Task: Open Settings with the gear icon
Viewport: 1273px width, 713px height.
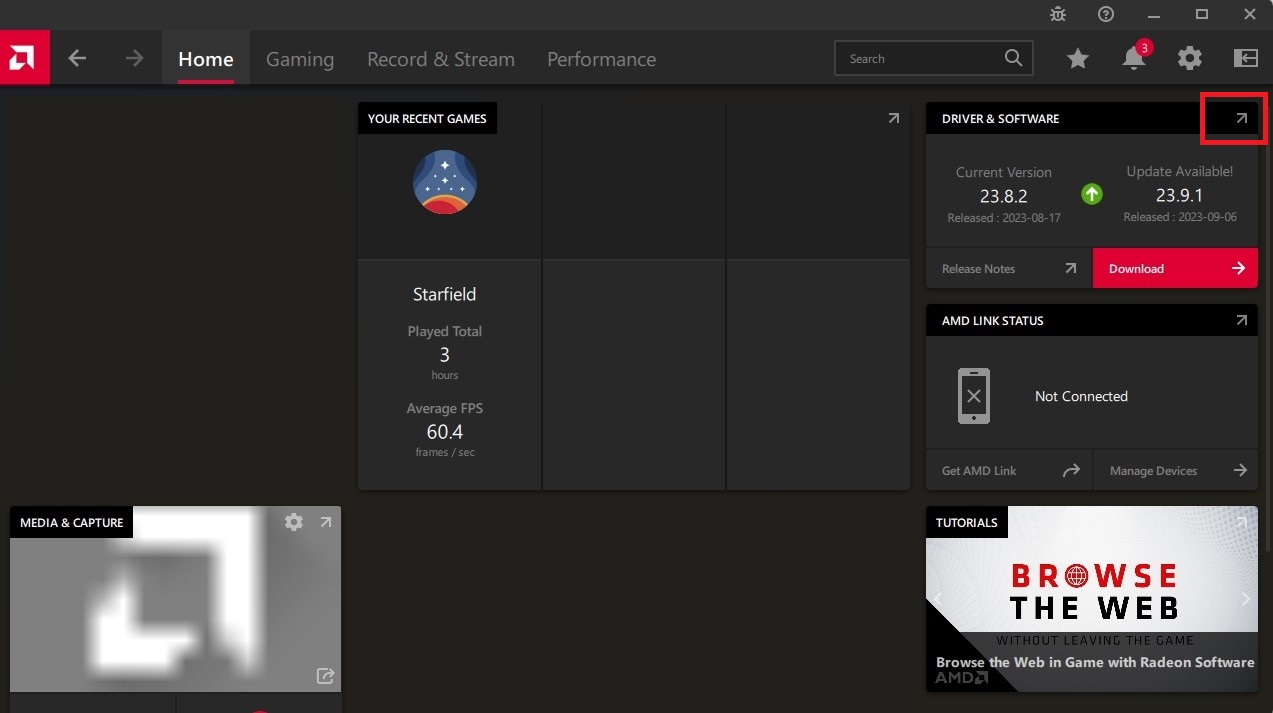Action: (x=1189, y=58)
